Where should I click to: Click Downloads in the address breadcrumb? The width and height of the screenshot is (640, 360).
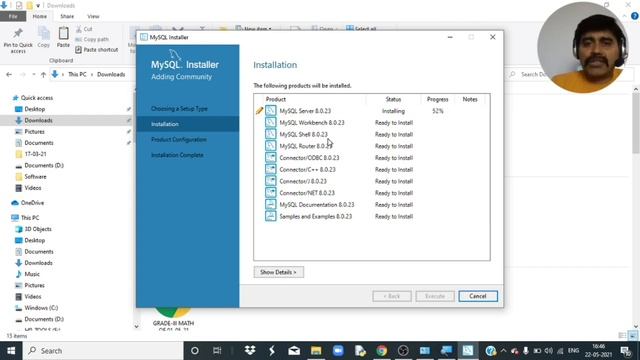coord(111,74)
